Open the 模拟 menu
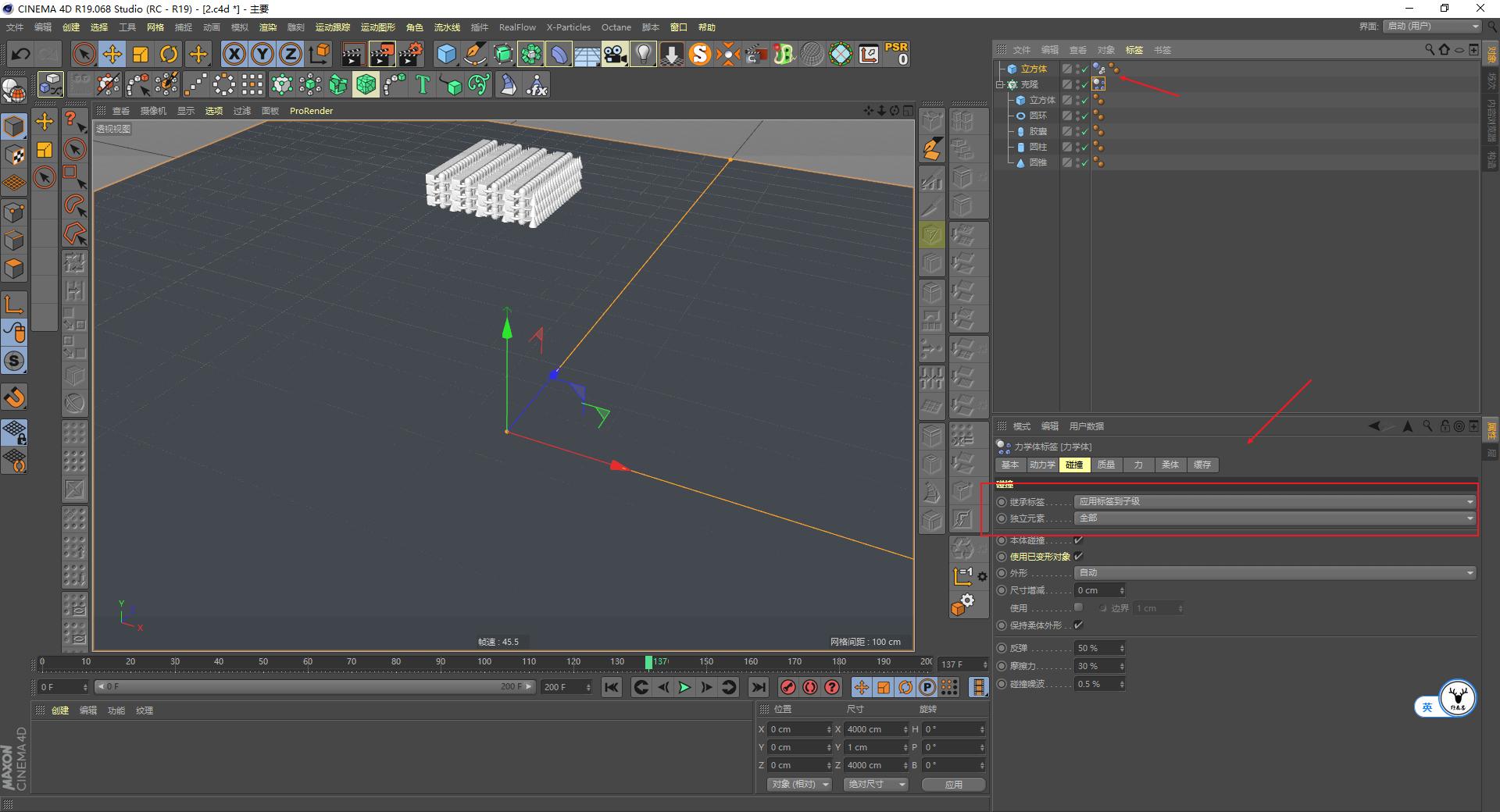This screenshot has width=1500, height=812. coord(239,27)
